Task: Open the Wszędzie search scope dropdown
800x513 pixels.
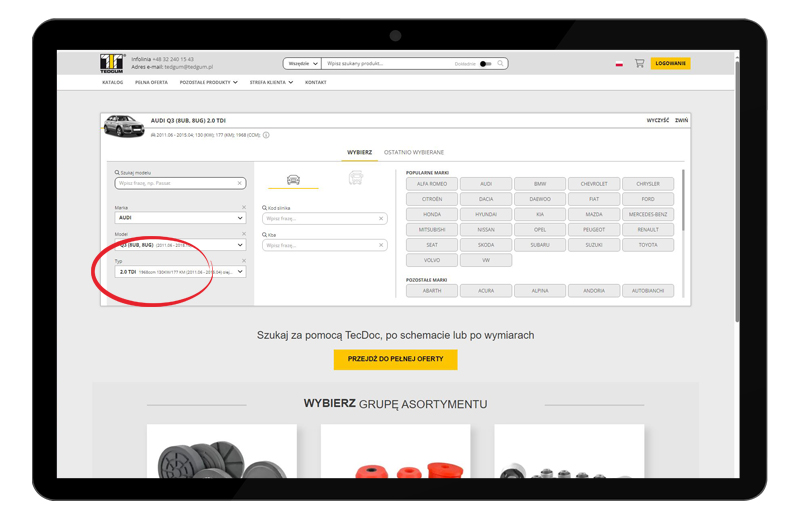Action: pos(302,63)
